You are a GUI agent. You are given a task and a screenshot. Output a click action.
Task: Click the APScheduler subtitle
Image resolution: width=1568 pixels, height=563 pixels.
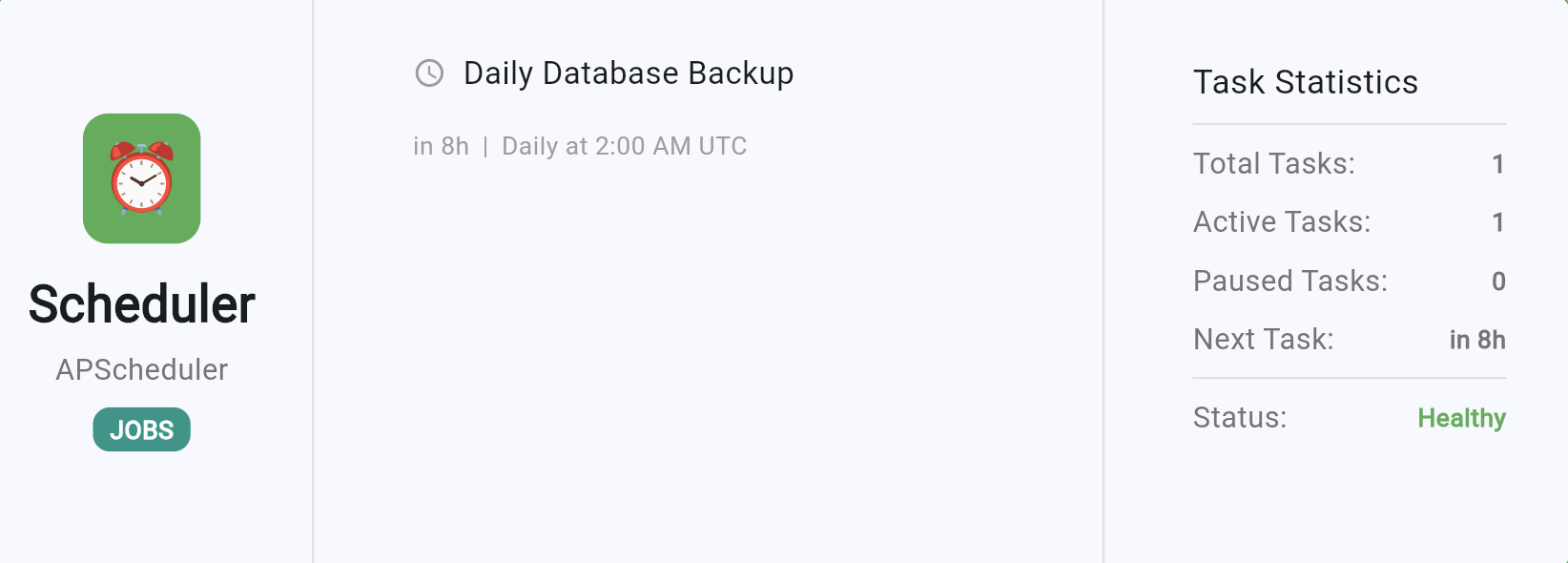point(141,369)
